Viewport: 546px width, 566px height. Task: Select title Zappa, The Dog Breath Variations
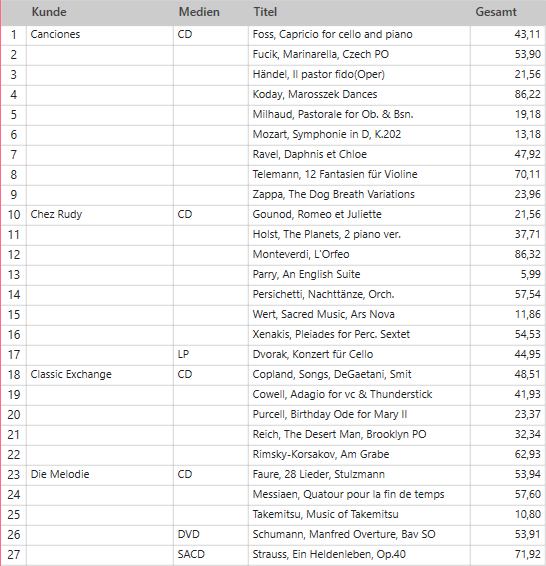coord(359,195)
